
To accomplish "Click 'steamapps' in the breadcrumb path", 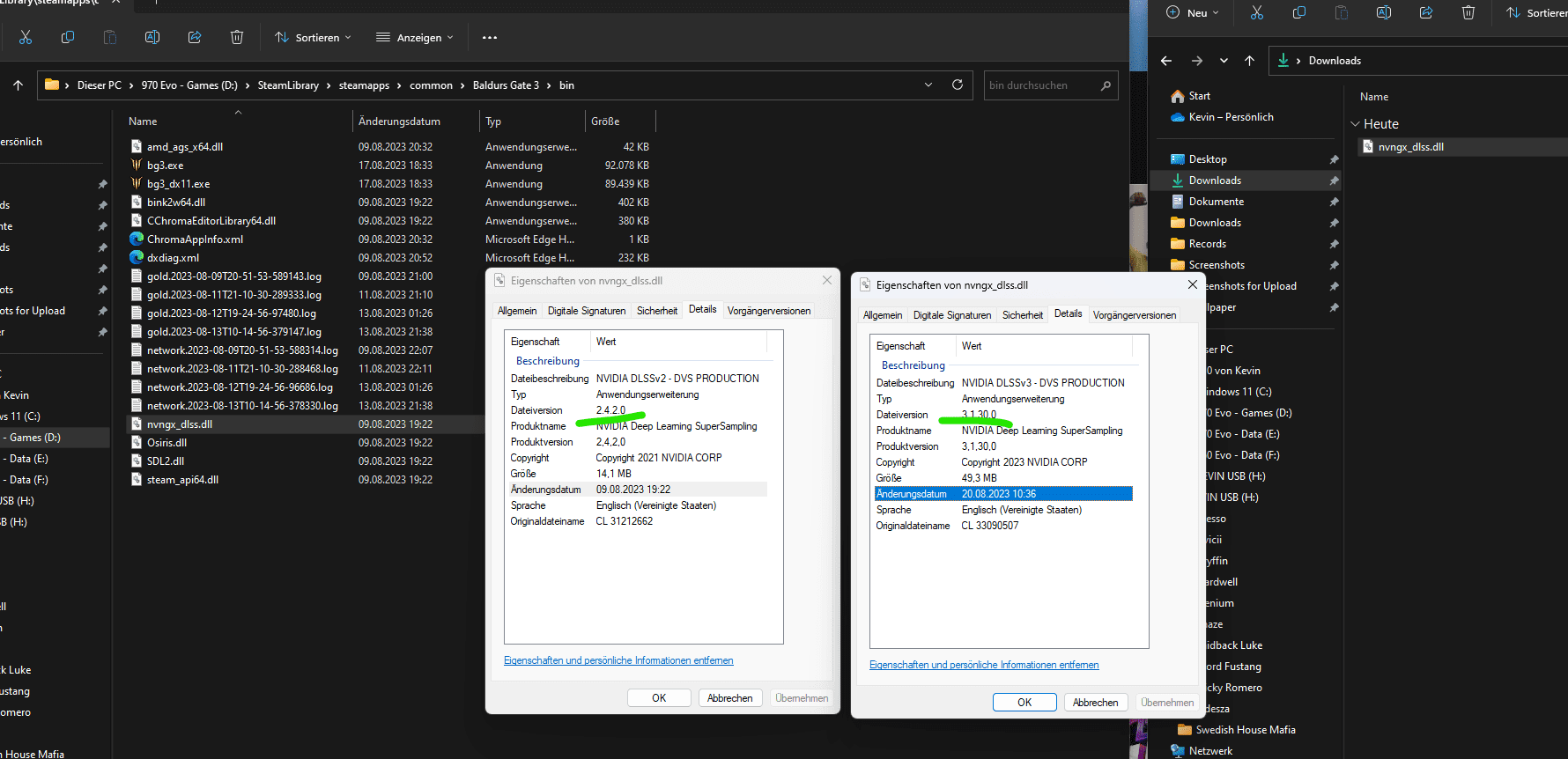I will [364, 85].
